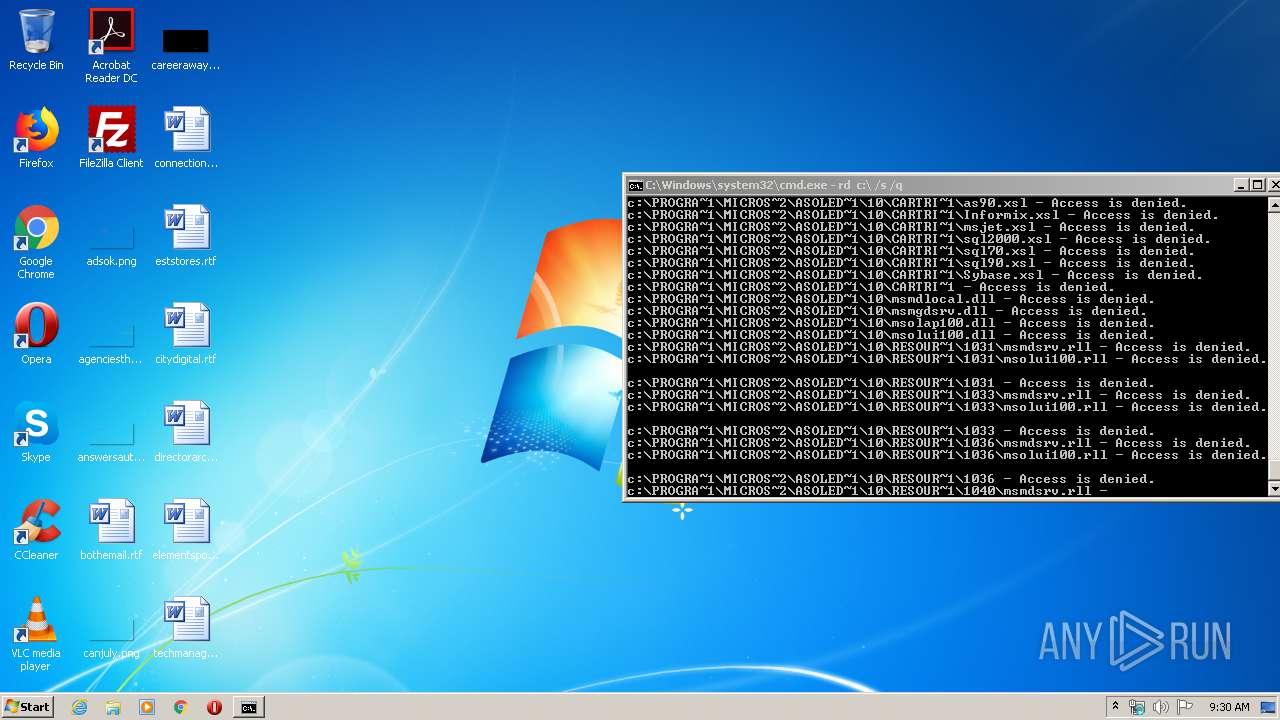The height and width of the screenshot is (720, 1280).
Task: Launch Opera from the desktop shortcut
Action: pyautogui.click(x=36, y=335)
